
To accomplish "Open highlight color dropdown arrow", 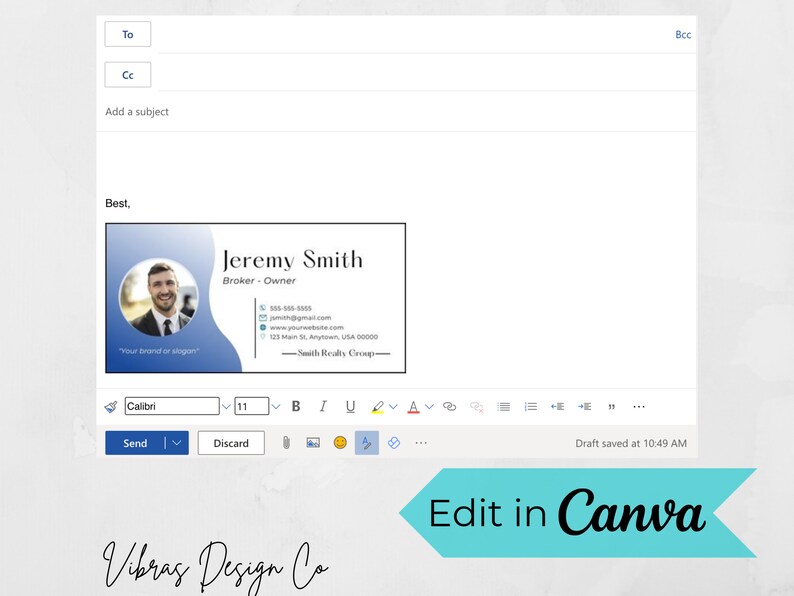I will coord(393,407).
